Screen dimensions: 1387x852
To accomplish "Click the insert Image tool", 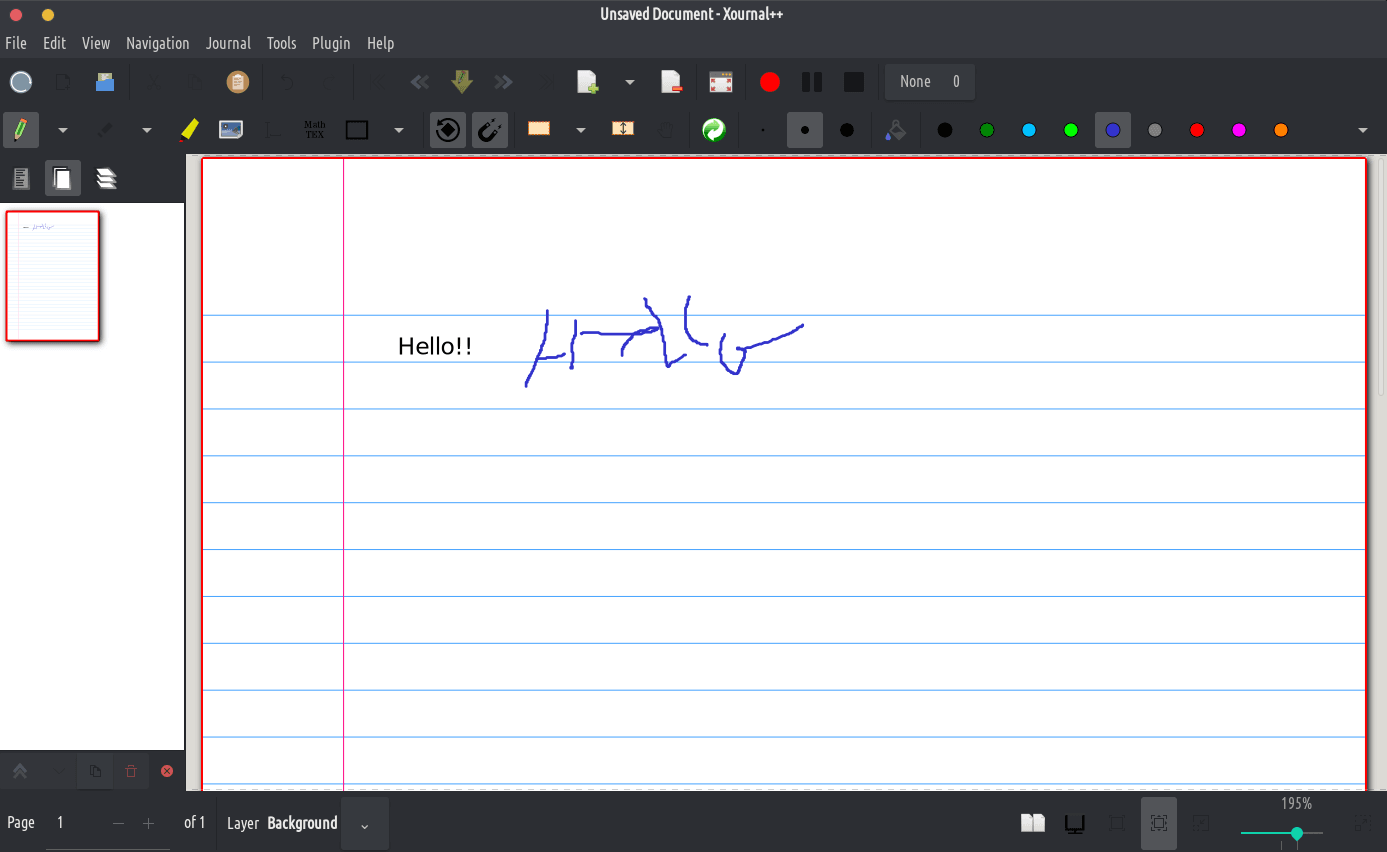I will coord(231,130).
